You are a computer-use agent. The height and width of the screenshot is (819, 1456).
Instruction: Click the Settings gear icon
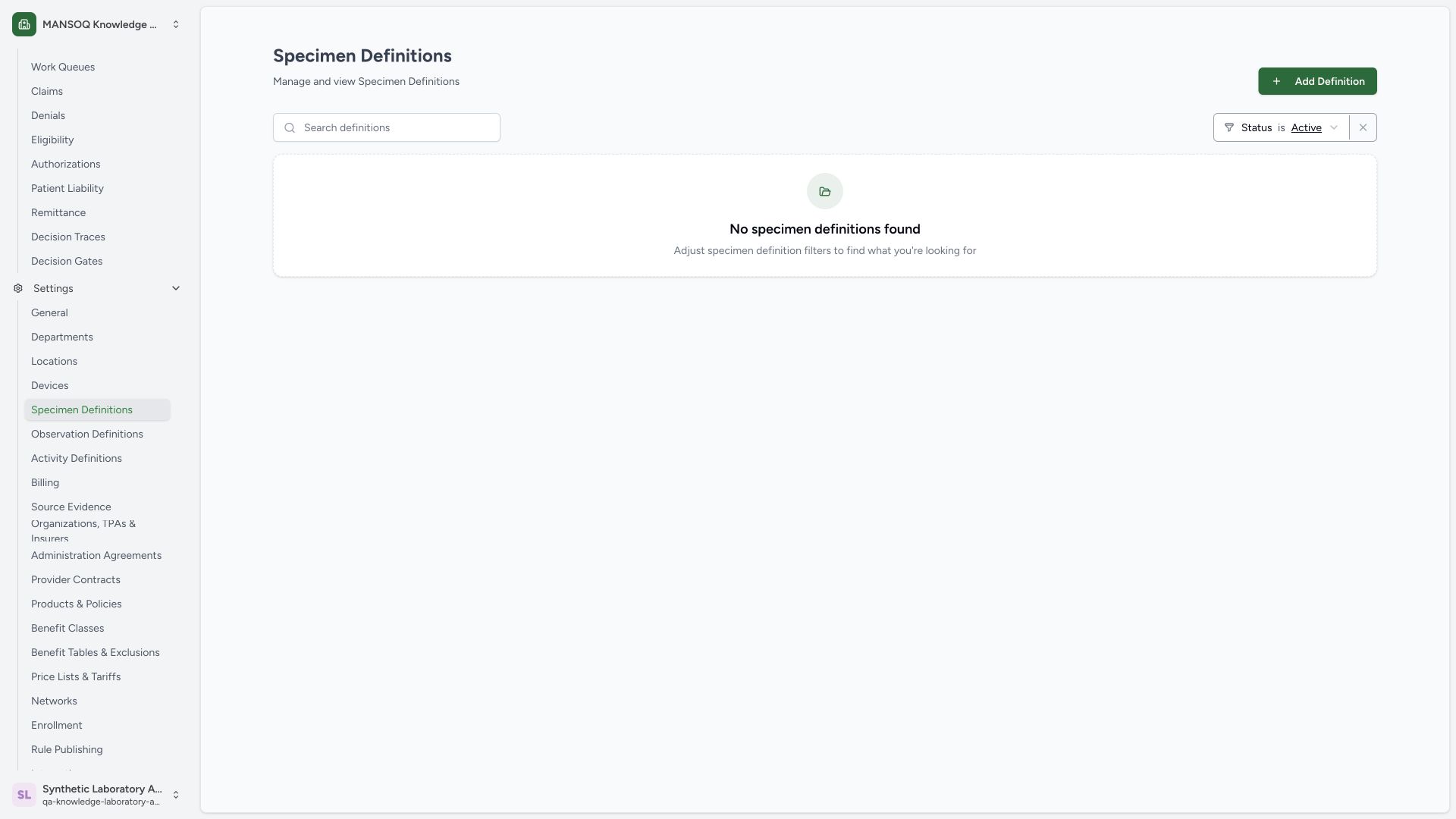(x=18, y=288)
